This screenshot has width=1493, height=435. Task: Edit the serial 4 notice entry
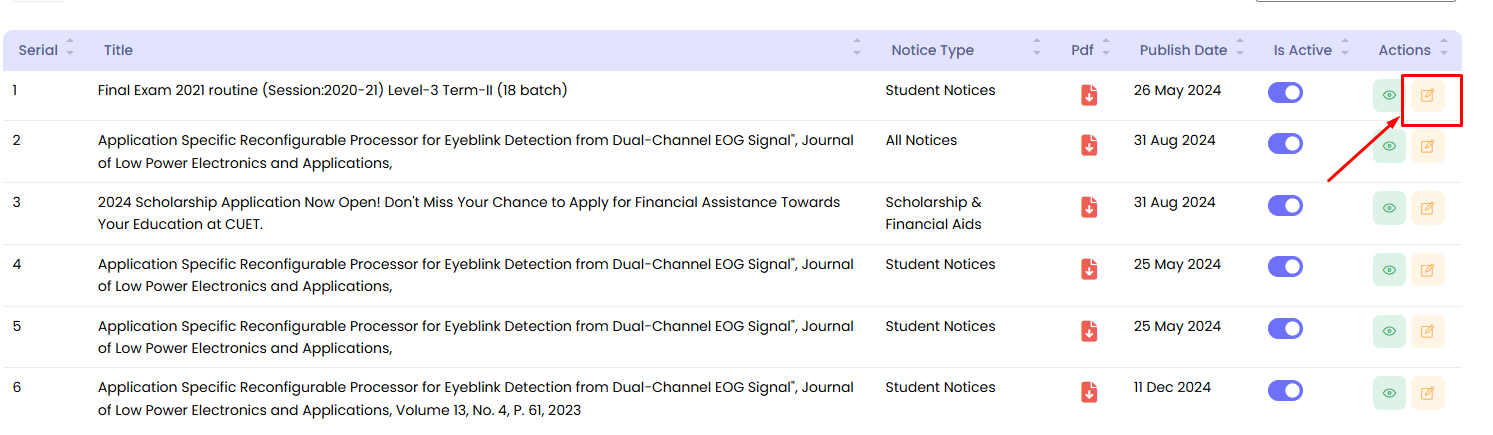tap(1427, 269)
